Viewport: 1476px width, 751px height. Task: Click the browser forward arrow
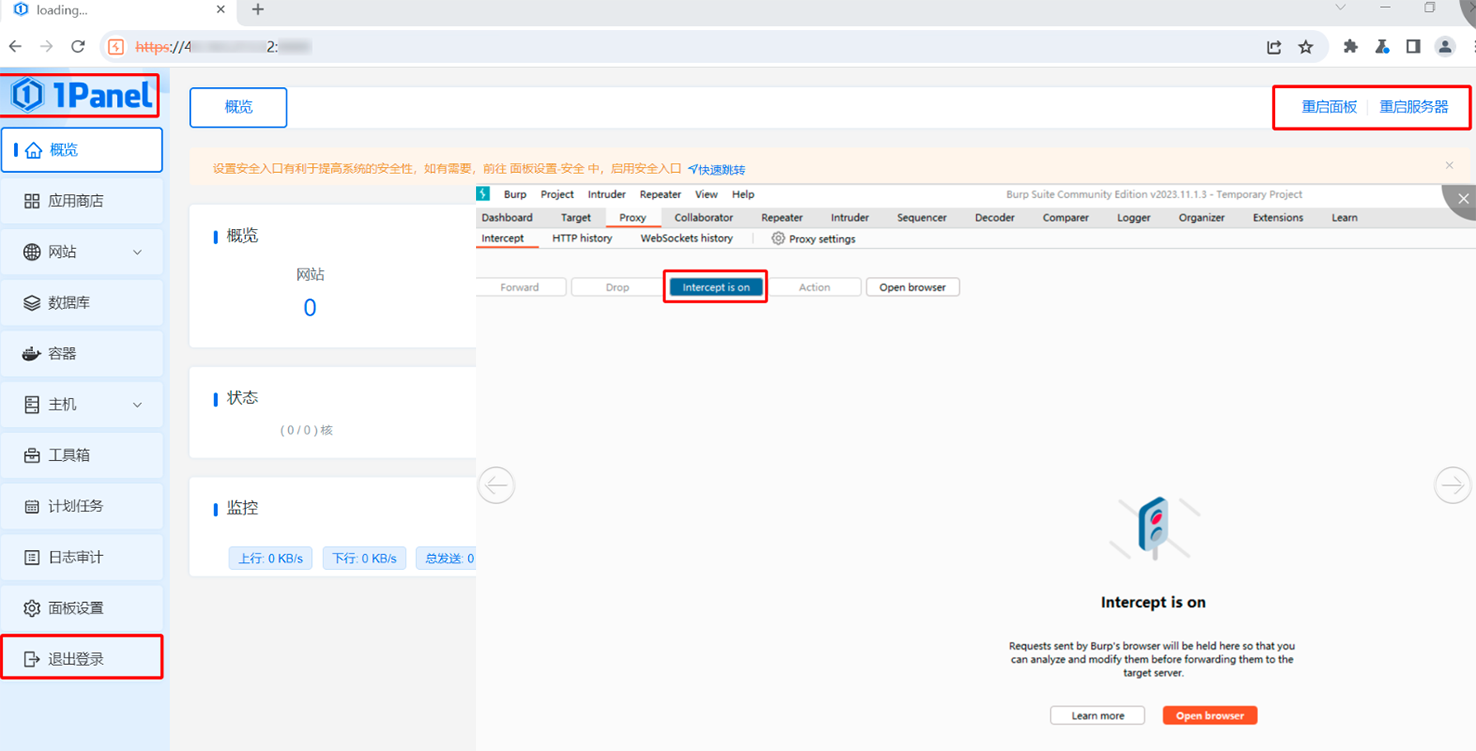click(46, 46)
